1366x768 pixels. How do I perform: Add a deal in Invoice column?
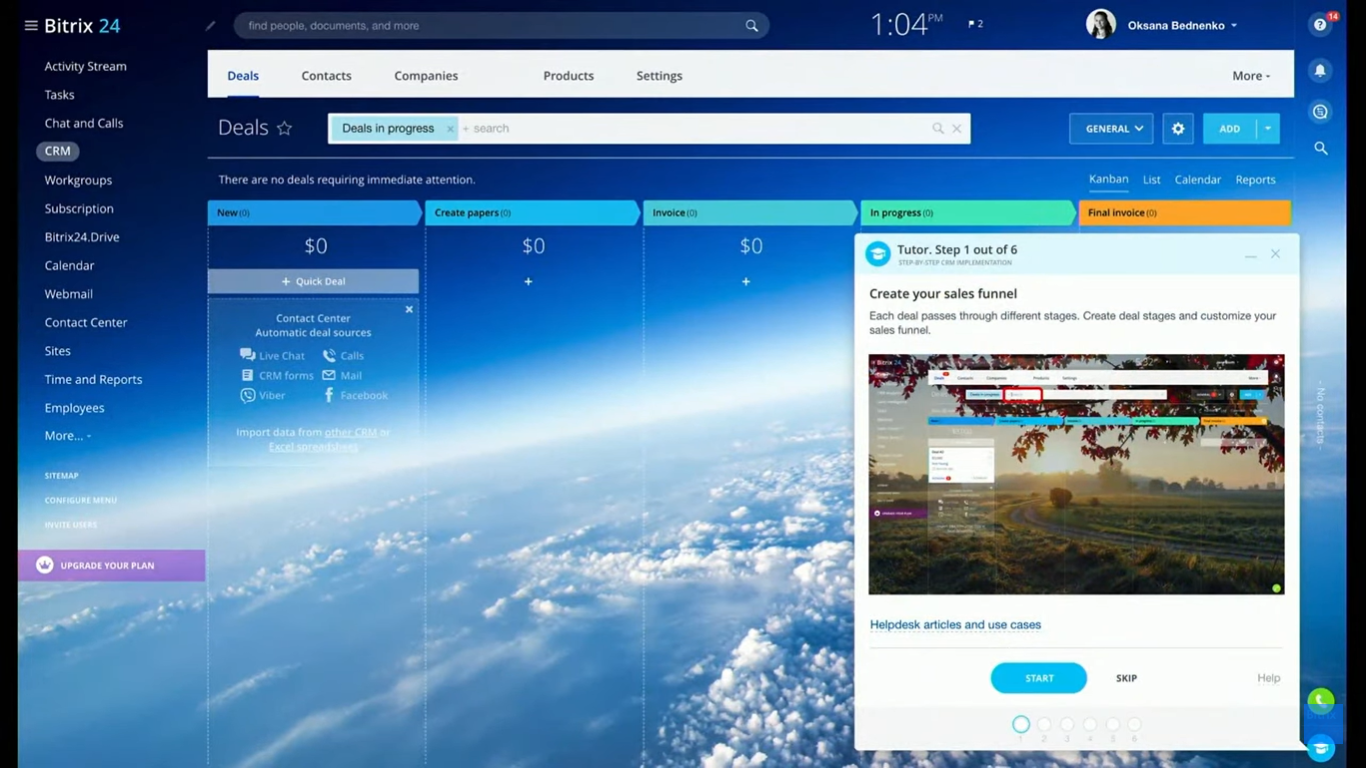point(746,282)
